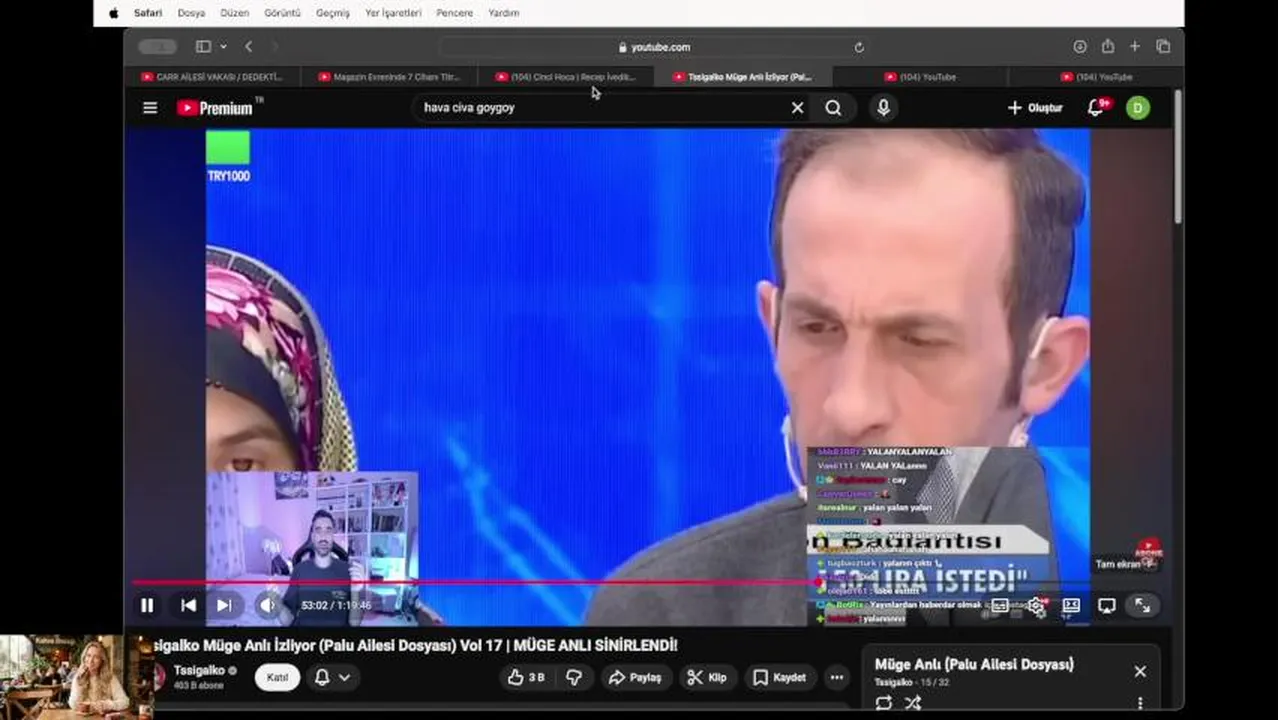Toggle playlist shuffle
The image size is (1278, 720).
[913, 703]
